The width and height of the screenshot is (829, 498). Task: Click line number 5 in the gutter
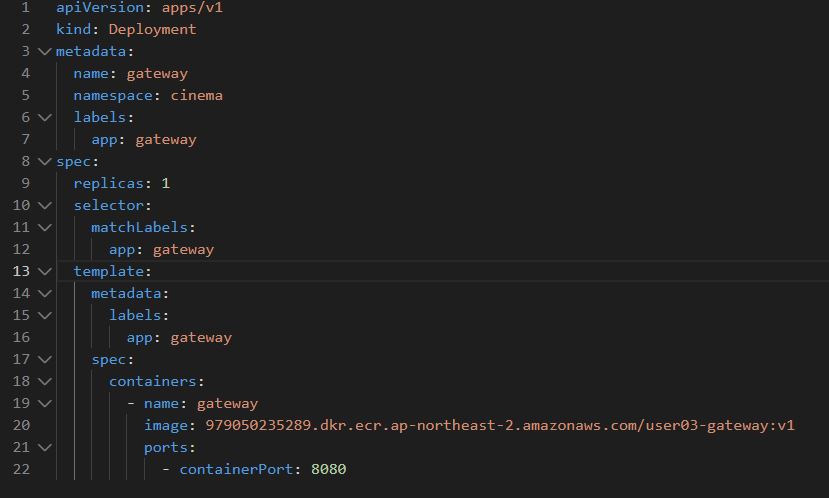tap(25, 95)
